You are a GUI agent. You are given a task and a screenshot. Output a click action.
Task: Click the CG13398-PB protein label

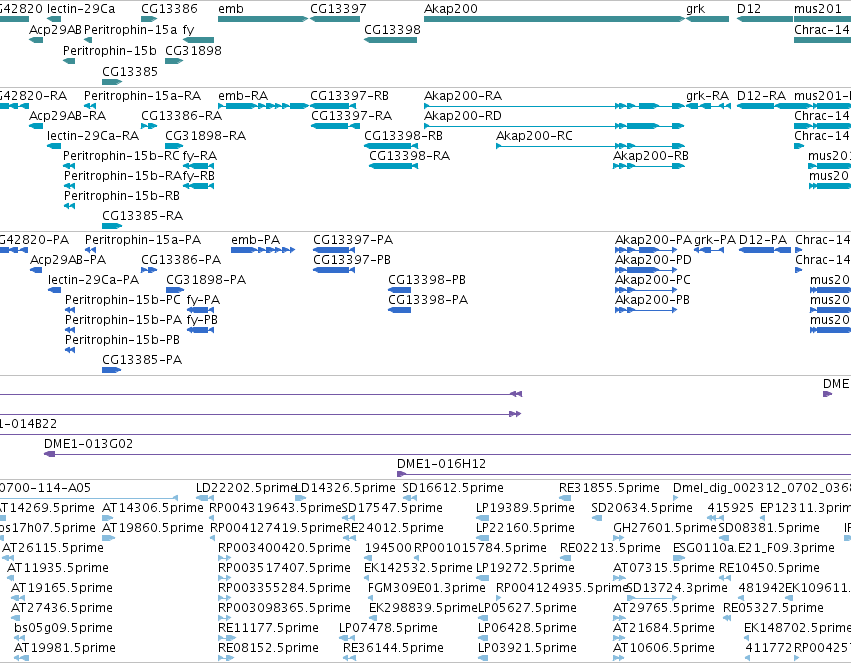tap(427, 280)
